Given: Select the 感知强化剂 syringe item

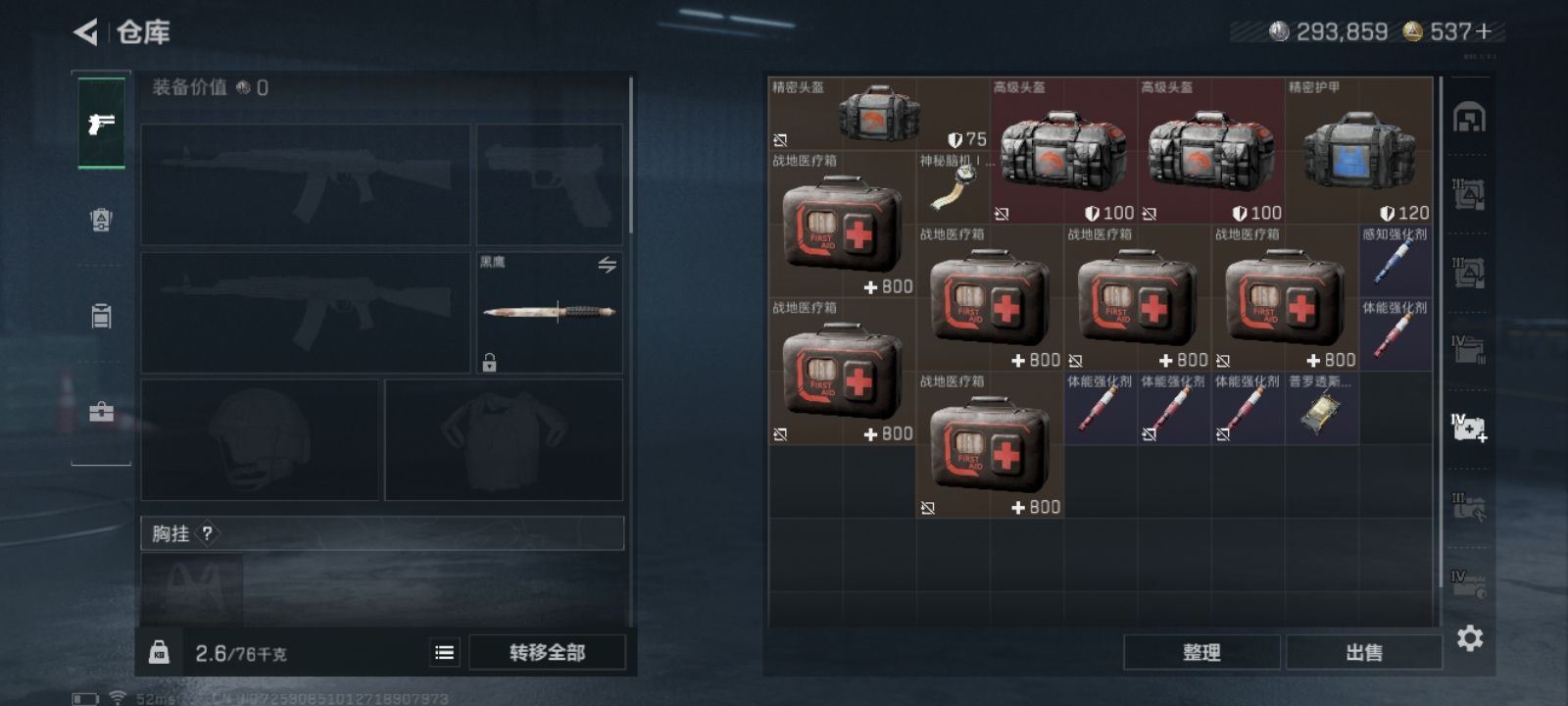Looking at the screenshot, I should click(x=1395, y=261).
